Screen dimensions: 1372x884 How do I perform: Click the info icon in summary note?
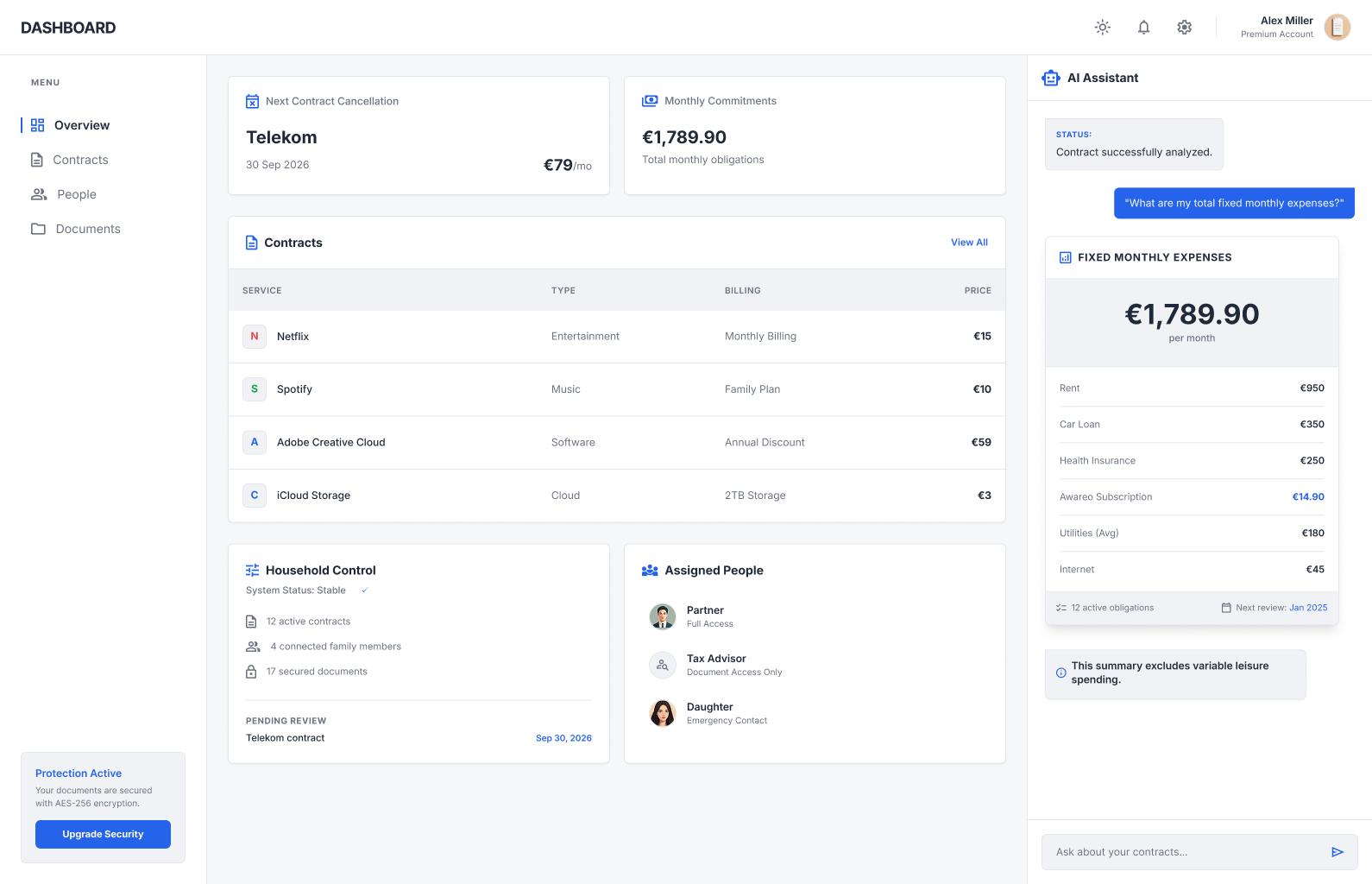pos(1061,672)
